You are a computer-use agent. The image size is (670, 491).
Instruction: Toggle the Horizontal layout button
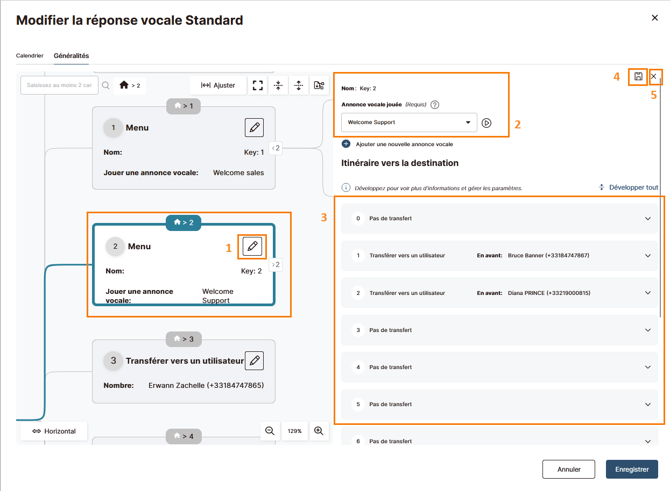tap(54, 431)
